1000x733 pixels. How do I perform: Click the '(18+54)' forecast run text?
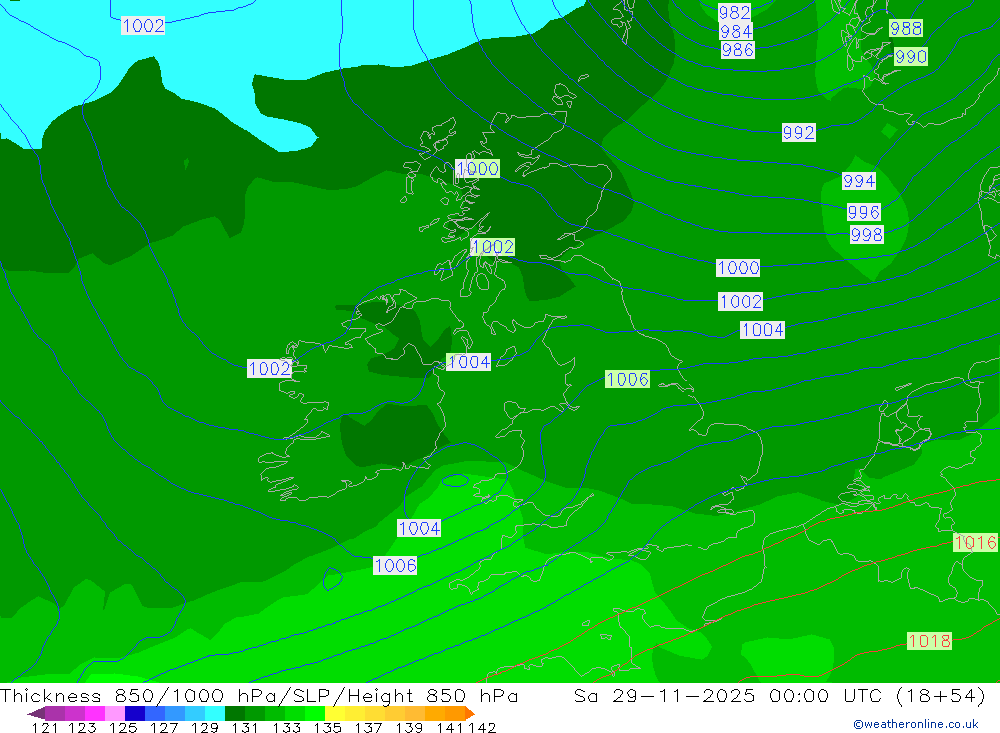tap(941, 696)
